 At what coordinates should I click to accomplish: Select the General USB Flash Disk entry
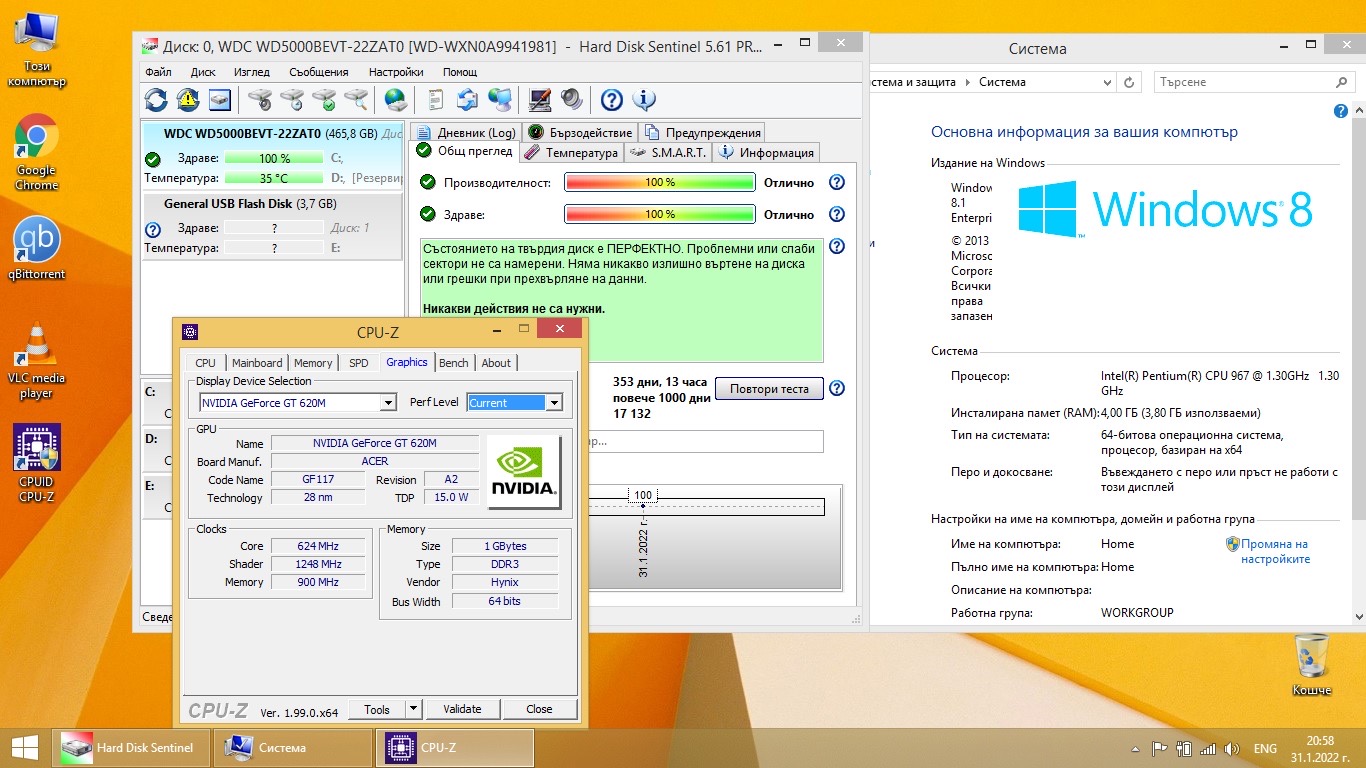pyautogui.click(x=272, y=225)
